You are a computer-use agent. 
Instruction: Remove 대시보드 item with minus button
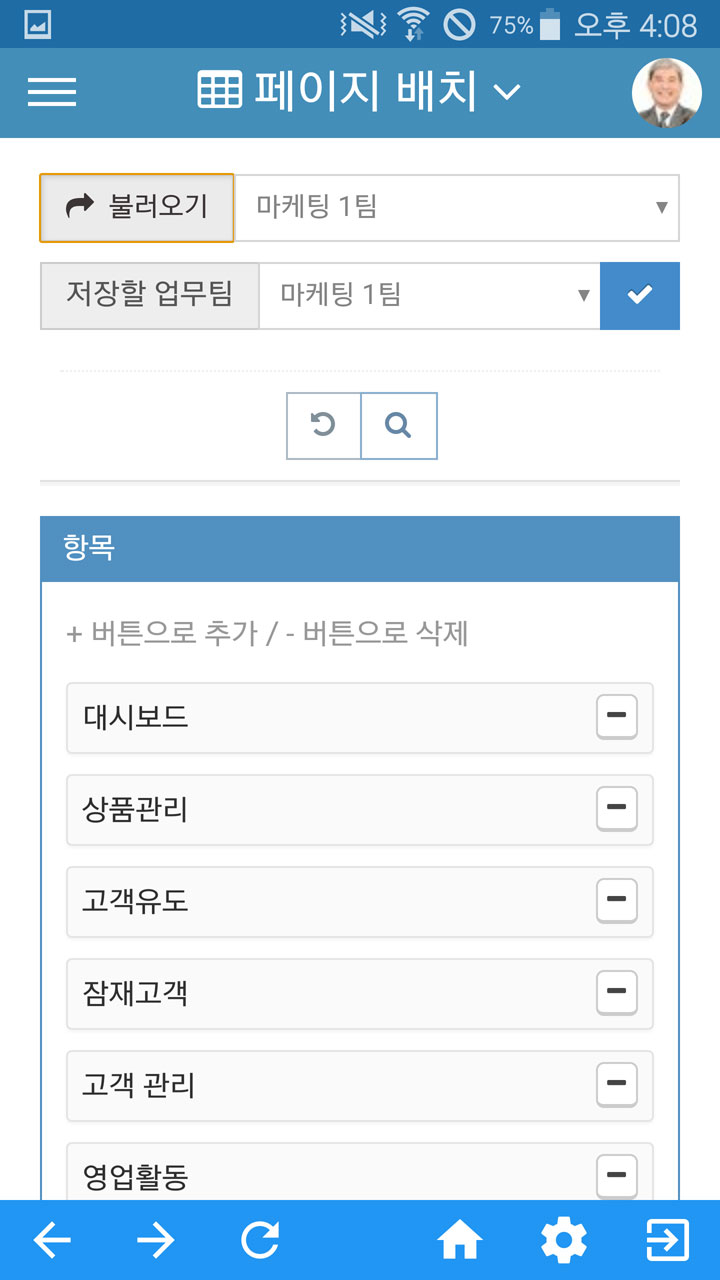tap(617, 717)
